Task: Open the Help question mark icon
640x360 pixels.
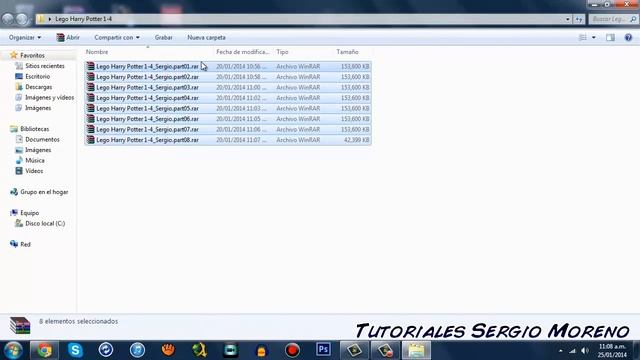Action: (628, 38)
